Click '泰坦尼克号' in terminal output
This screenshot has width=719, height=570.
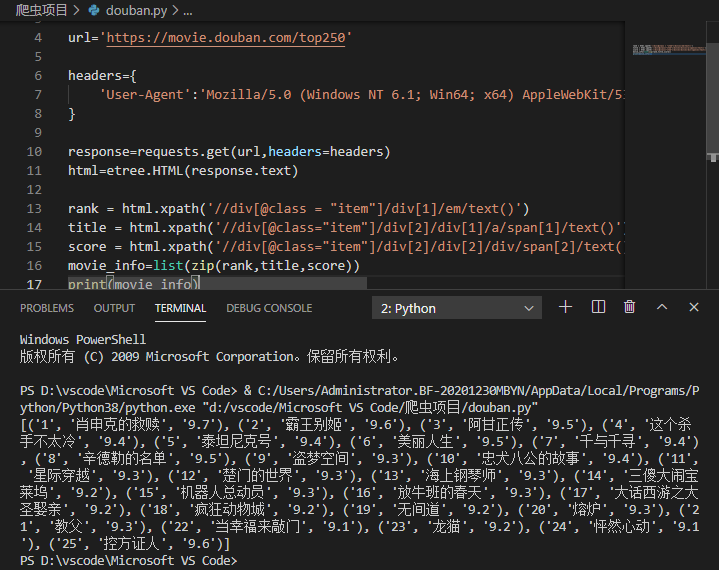pos(237,442)
